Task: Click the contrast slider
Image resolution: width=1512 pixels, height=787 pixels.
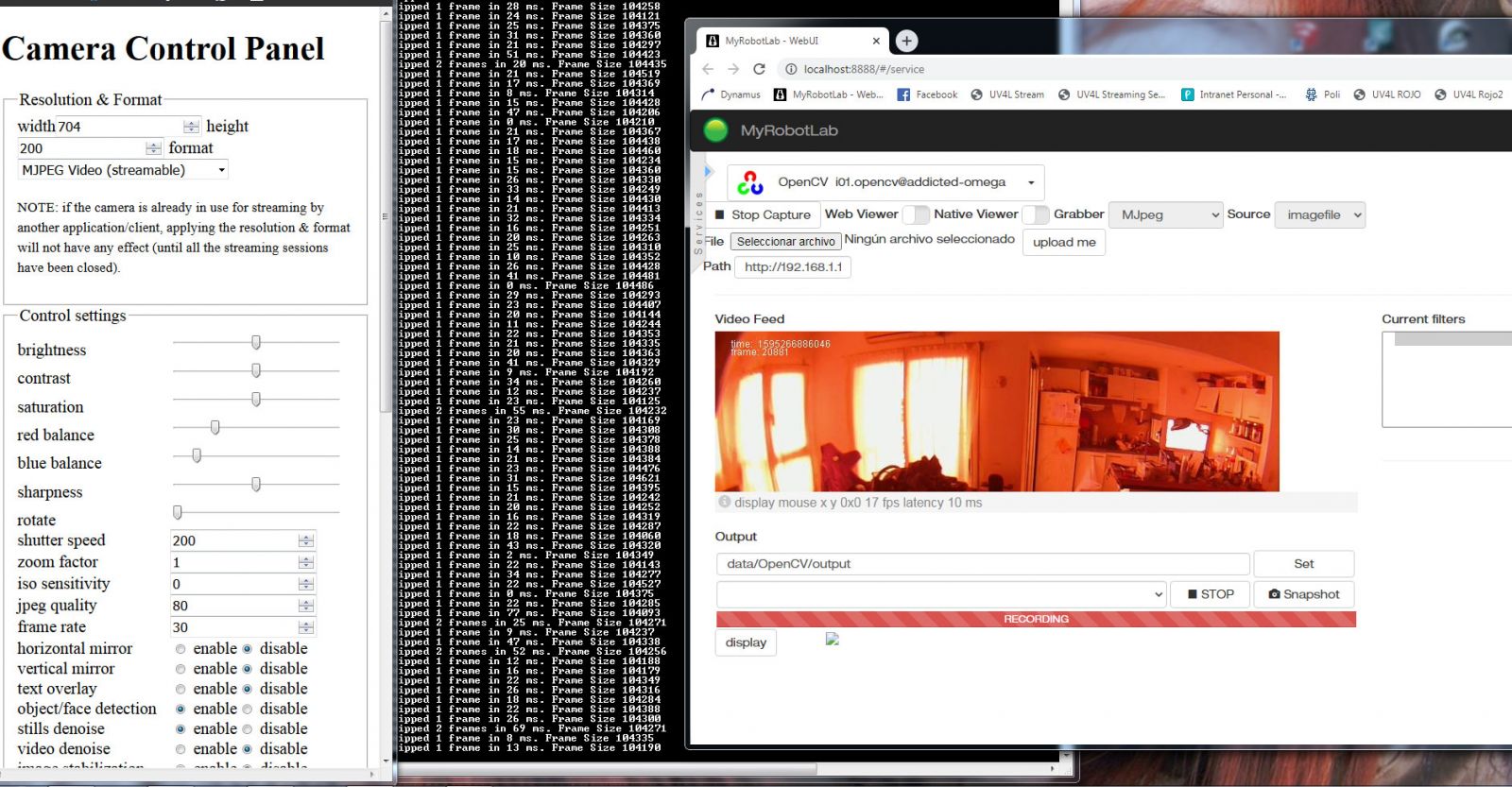Action: [x=256, y=370]
